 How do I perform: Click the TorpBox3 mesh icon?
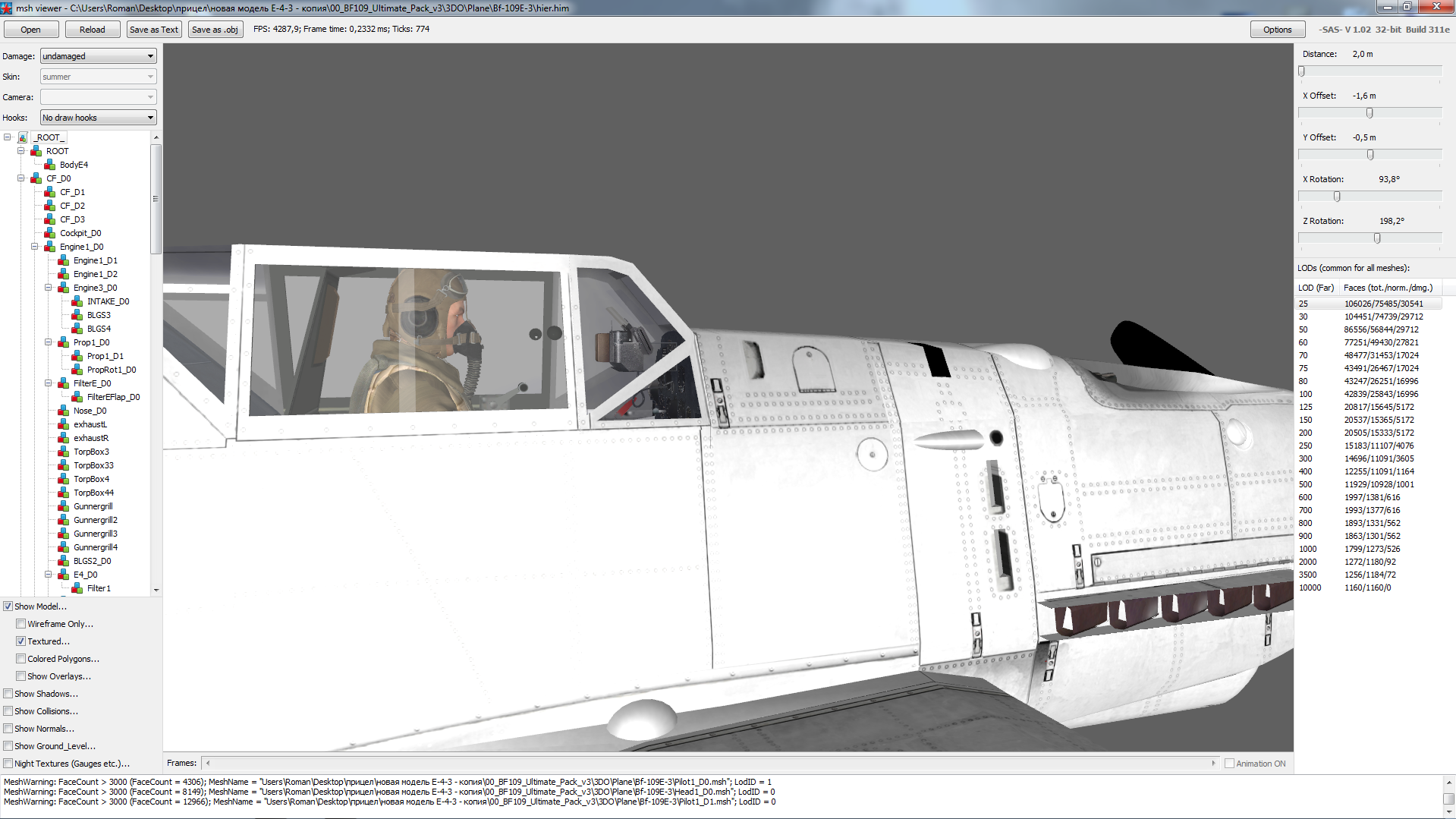[64, 452]
